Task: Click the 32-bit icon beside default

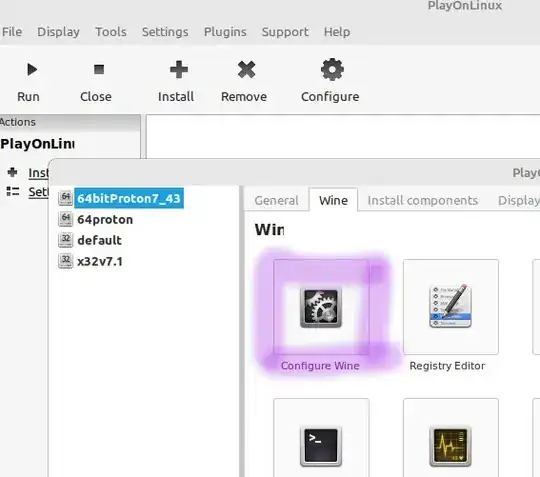Action: pos(65,240)
